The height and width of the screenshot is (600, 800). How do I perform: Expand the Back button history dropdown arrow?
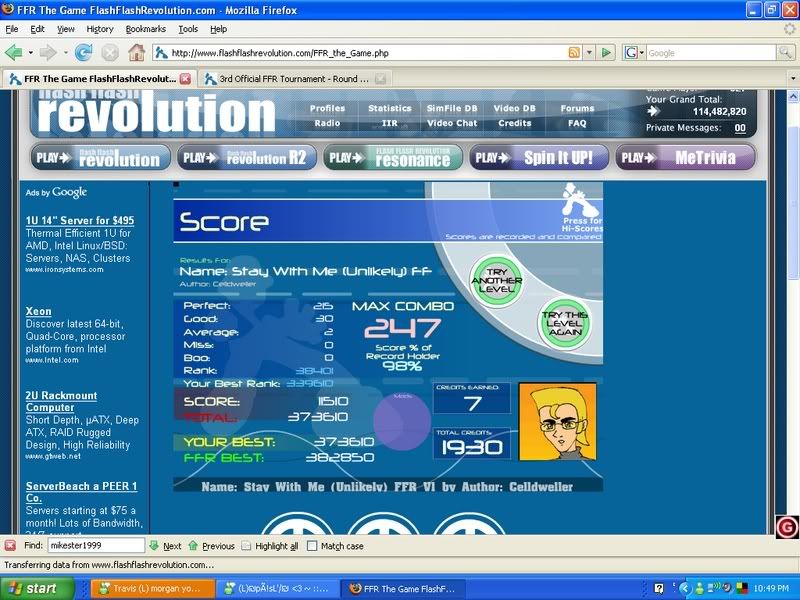[29, 52]
